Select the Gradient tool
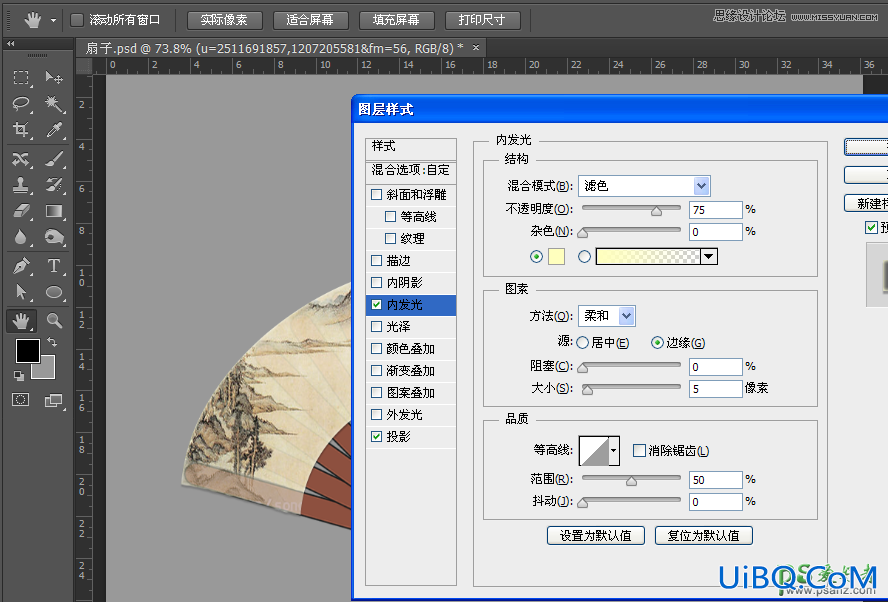 coord(54,211)
